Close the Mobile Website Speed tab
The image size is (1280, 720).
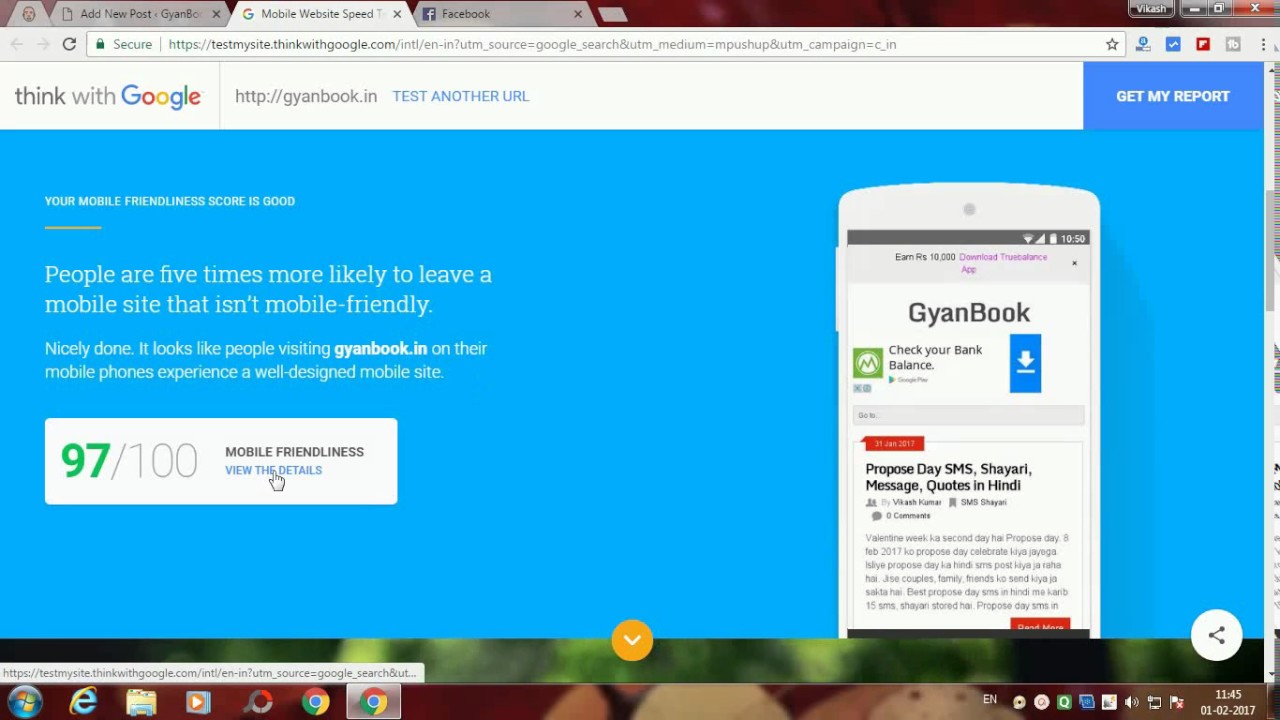click(x=397, y=14)
